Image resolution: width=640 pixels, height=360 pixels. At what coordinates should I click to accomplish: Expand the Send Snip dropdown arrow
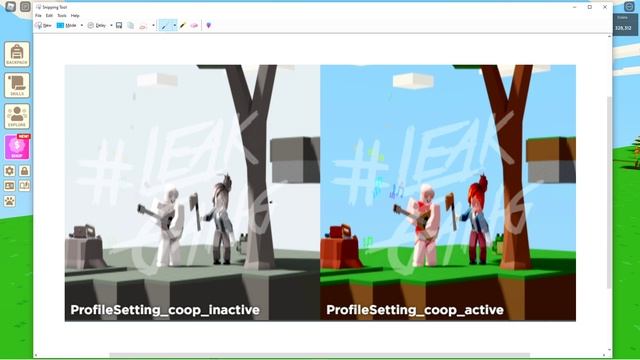pyautogui.click(x=153, y=25)
